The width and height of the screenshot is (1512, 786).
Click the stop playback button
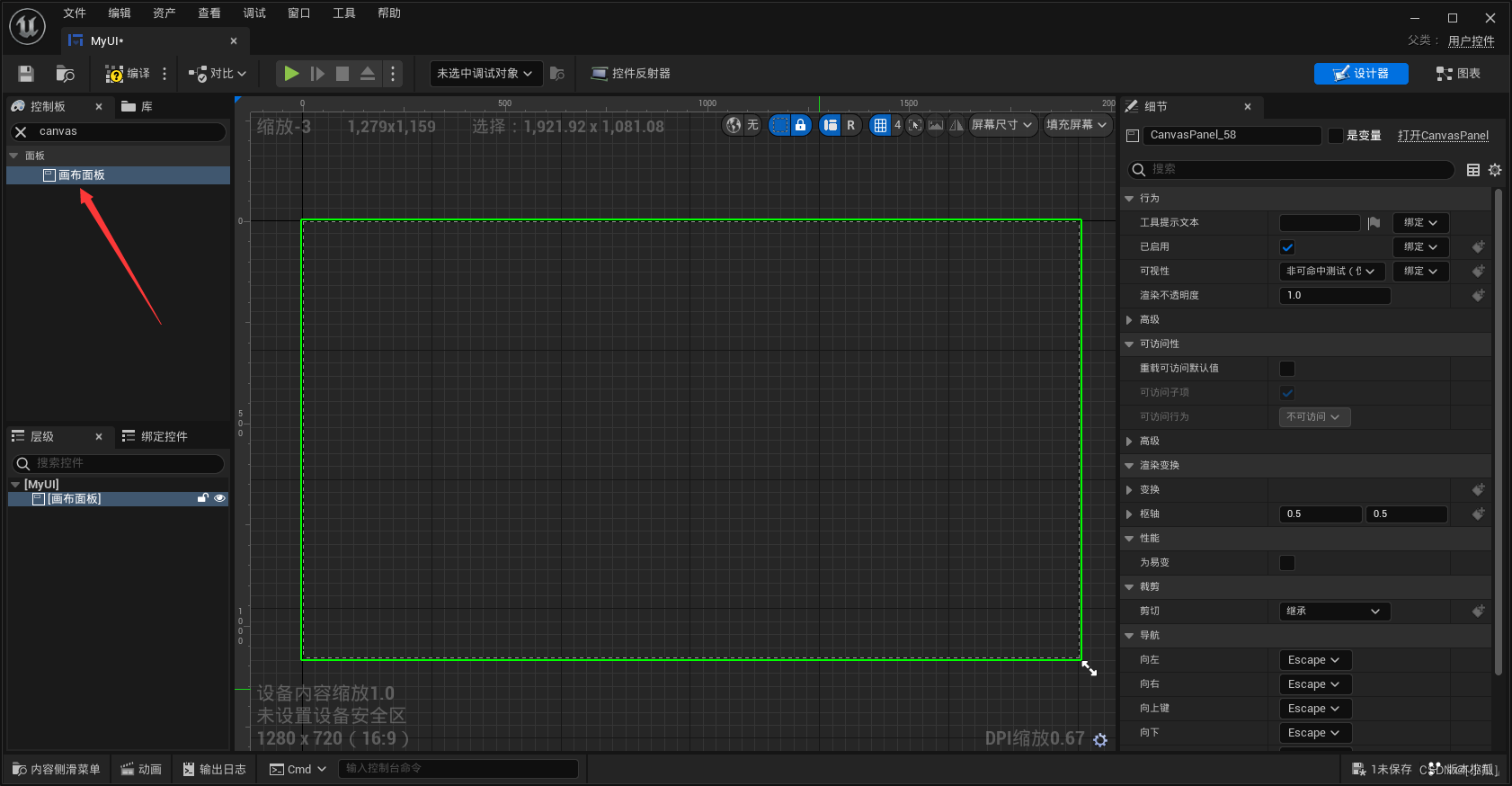342,74
